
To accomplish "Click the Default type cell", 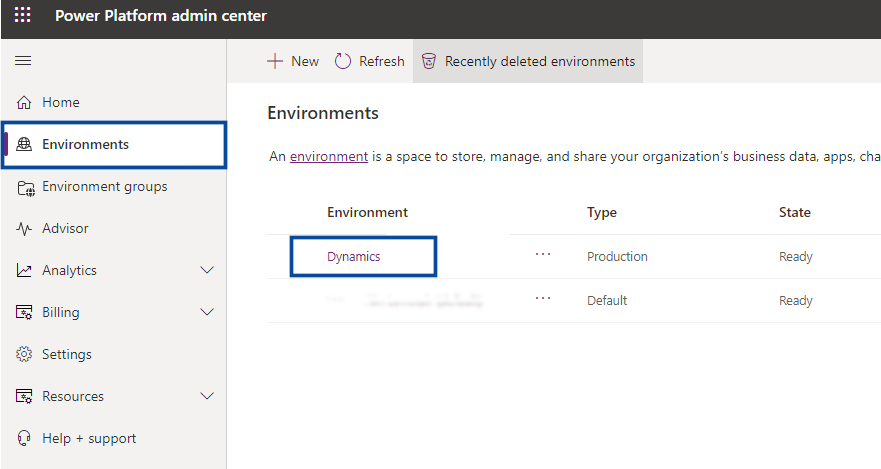I will coord(607,300).
